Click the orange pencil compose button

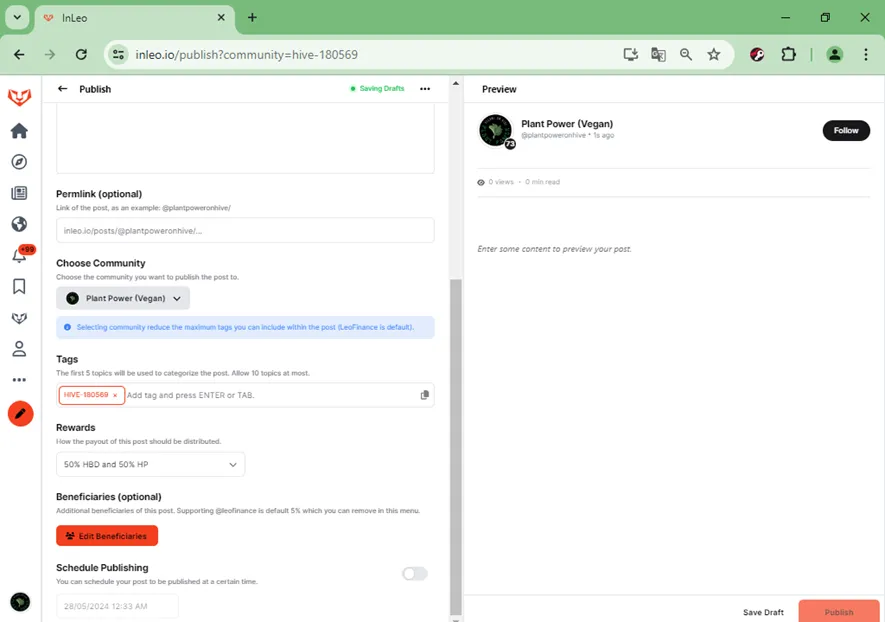pyautogui.click(x=20, y=414)
